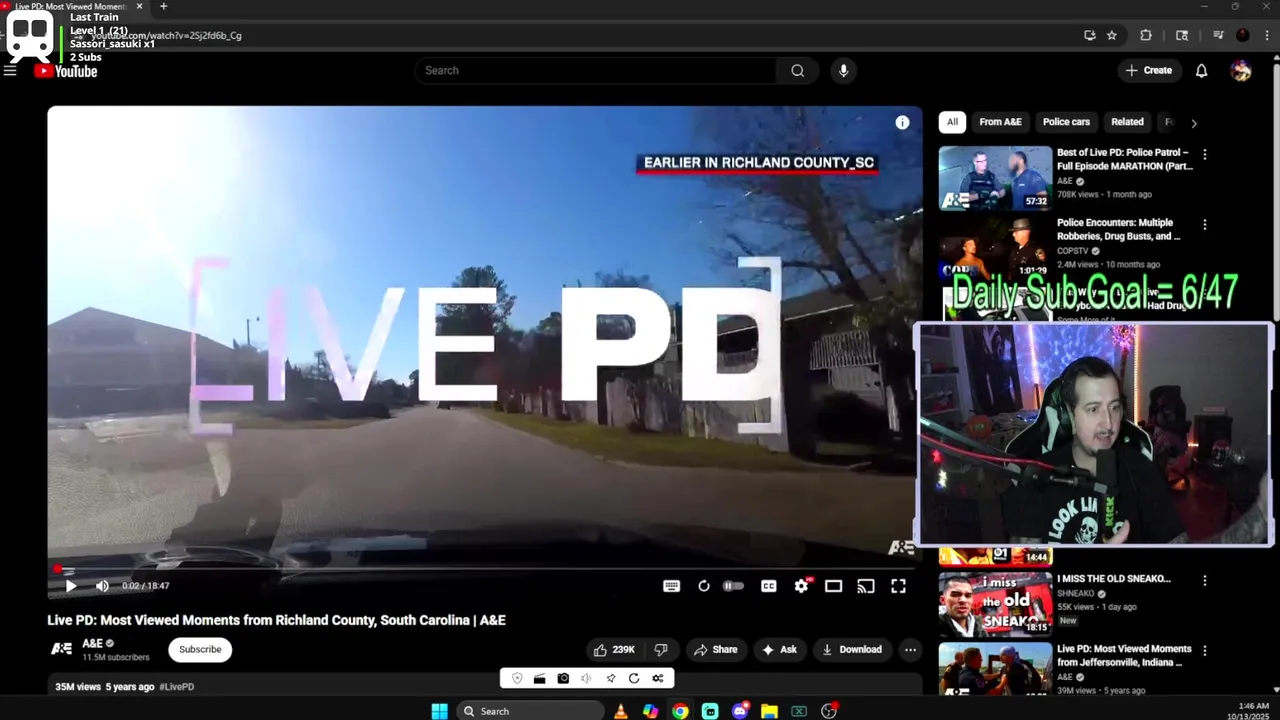Click the clapperboard icon in floating toolbar
Viewport: 1280px width, 720px height.
[x=539, y=679]
